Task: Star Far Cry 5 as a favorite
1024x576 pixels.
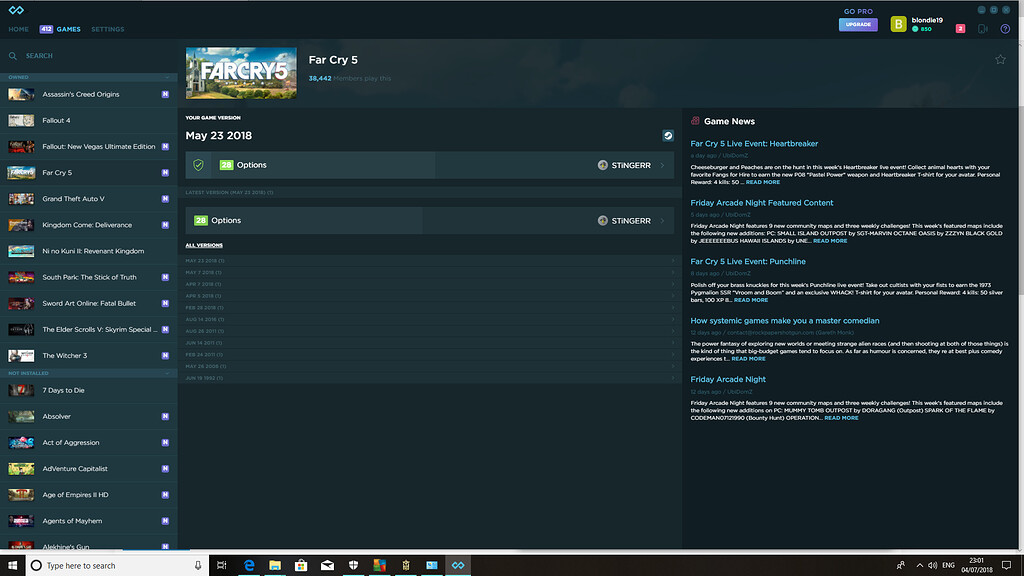Action: coord(1000,59)
